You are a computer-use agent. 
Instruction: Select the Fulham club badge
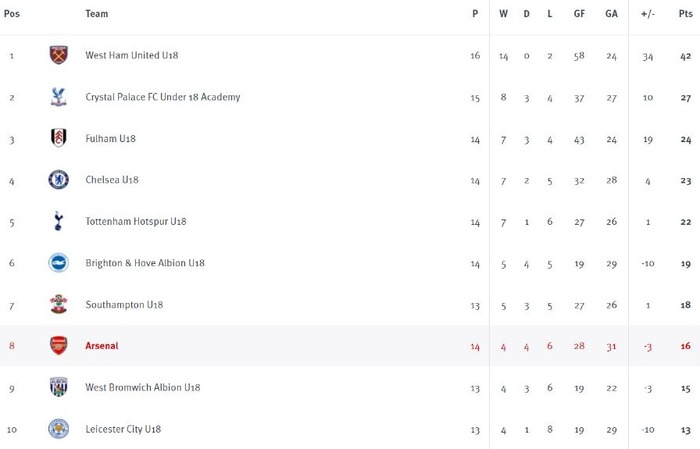click(x=58, y=138)
